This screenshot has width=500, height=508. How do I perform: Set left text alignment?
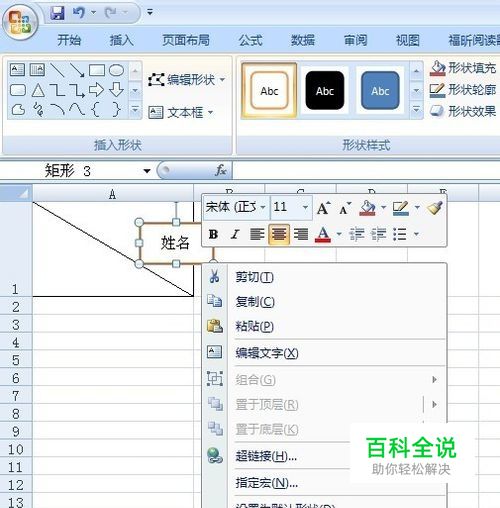point(257,234)
